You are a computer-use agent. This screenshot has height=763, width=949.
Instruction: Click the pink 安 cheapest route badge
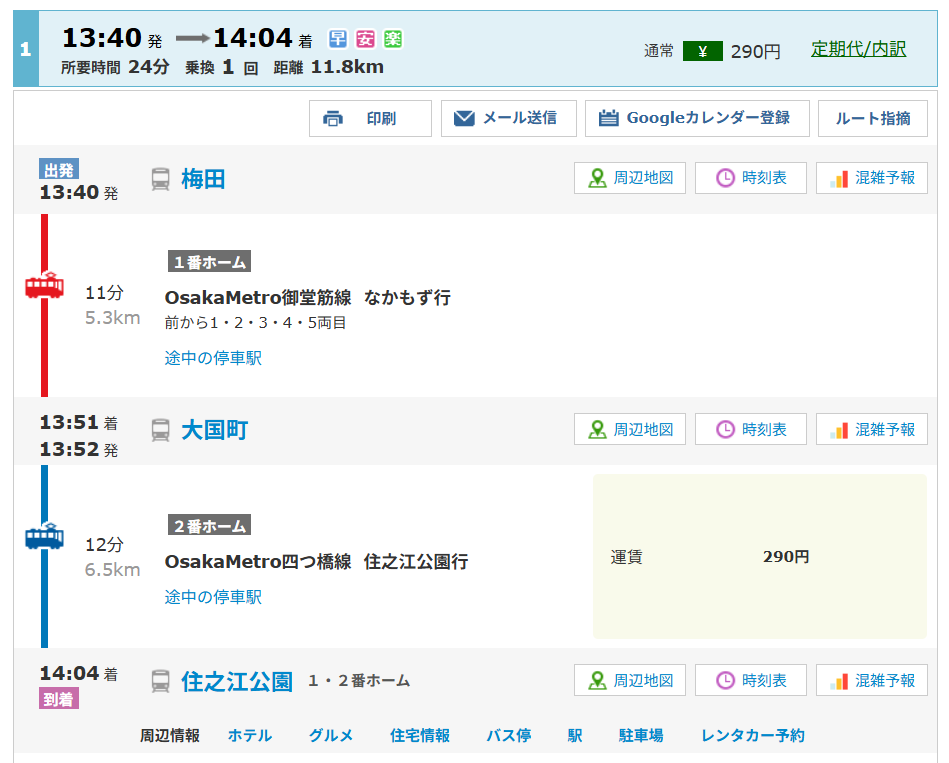click(365, 39)
